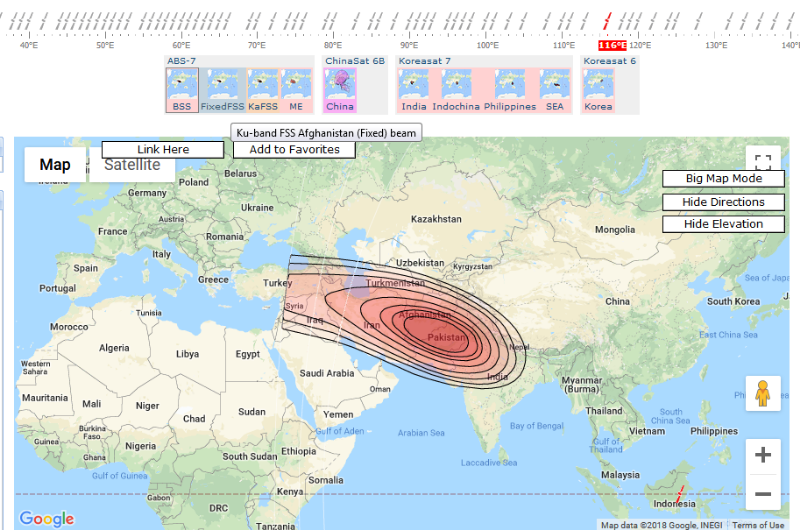The width and height of the screenshot is (800, 530).
Task: Open the Koreasat 6 satellite link
Action: tap(610, 61)
